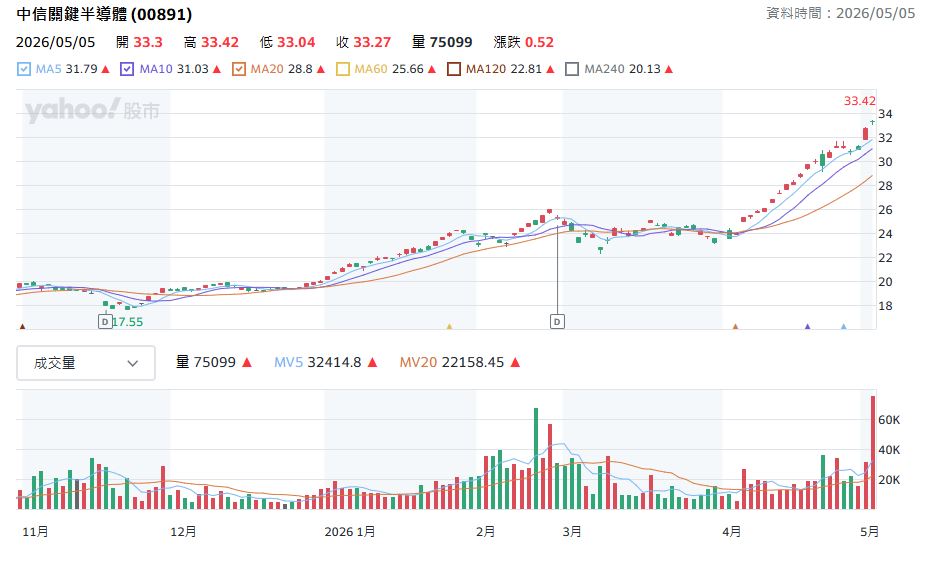Click the dark red triangle marker in November
This screenshot has width=932, height=575.
click(23, 326)
